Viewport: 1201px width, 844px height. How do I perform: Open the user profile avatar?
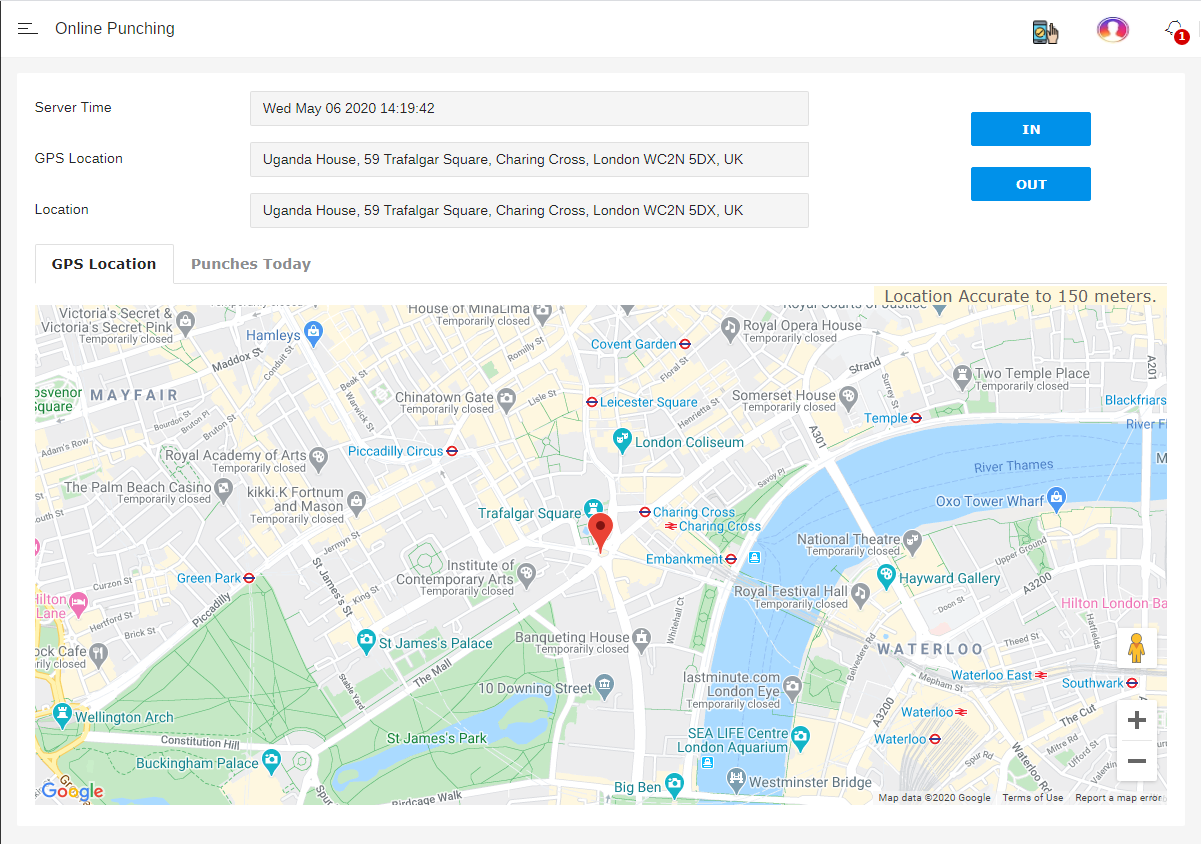pos(1112,29)
